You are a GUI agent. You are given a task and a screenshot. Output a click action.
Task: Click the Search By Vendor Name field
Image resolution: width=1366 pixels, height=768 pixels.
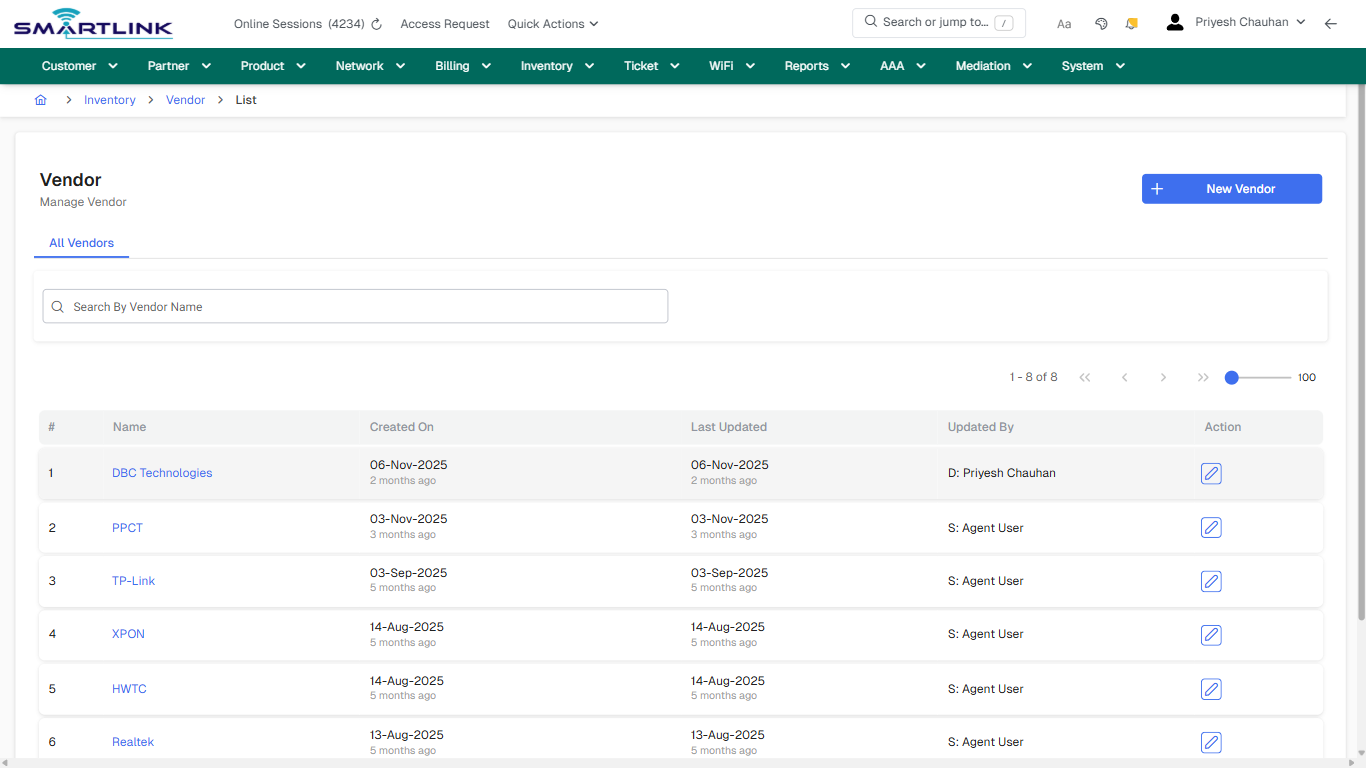(x=355, y=306)
